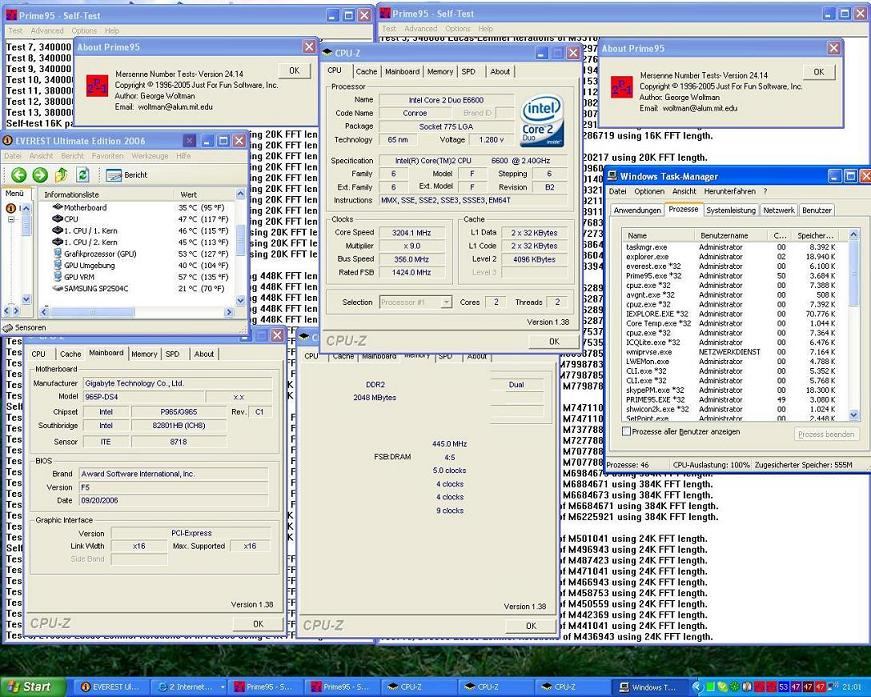Open About tab in CPU-Z Gigabyte mainboard window
The height and width of the screenshot is (697, 871).
203,354
